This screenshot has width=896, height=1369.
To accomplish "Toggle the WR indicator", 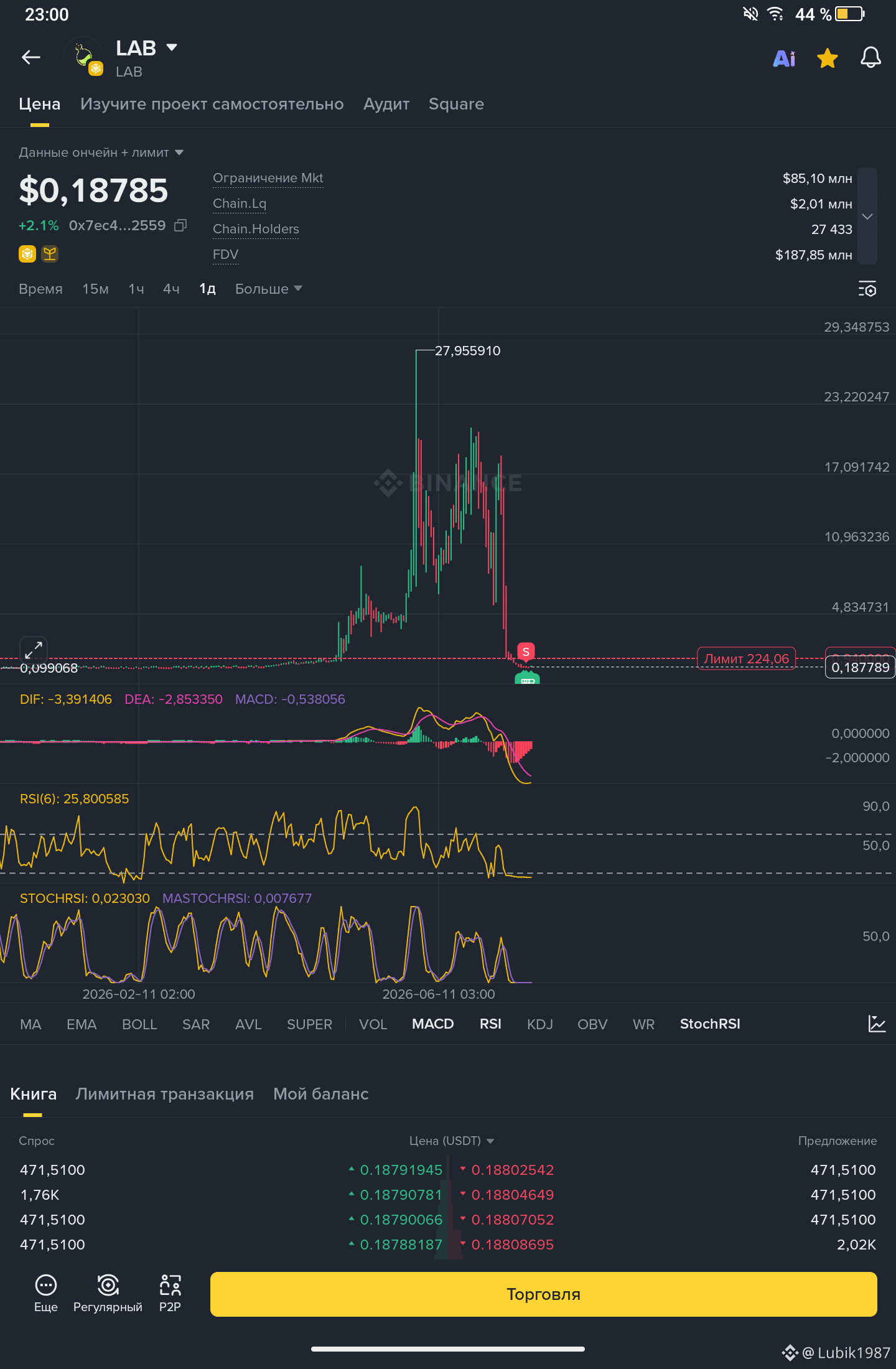I will click(x=643, y=1024).
